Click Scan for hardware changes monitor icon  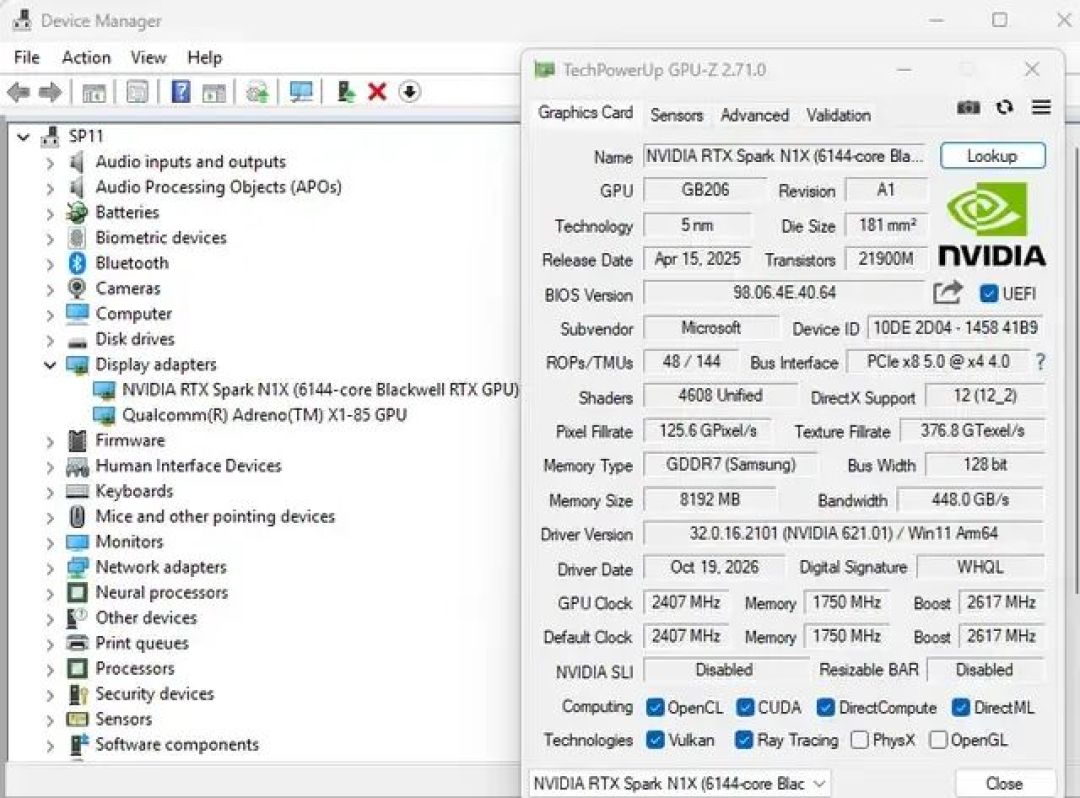[301, 92]
